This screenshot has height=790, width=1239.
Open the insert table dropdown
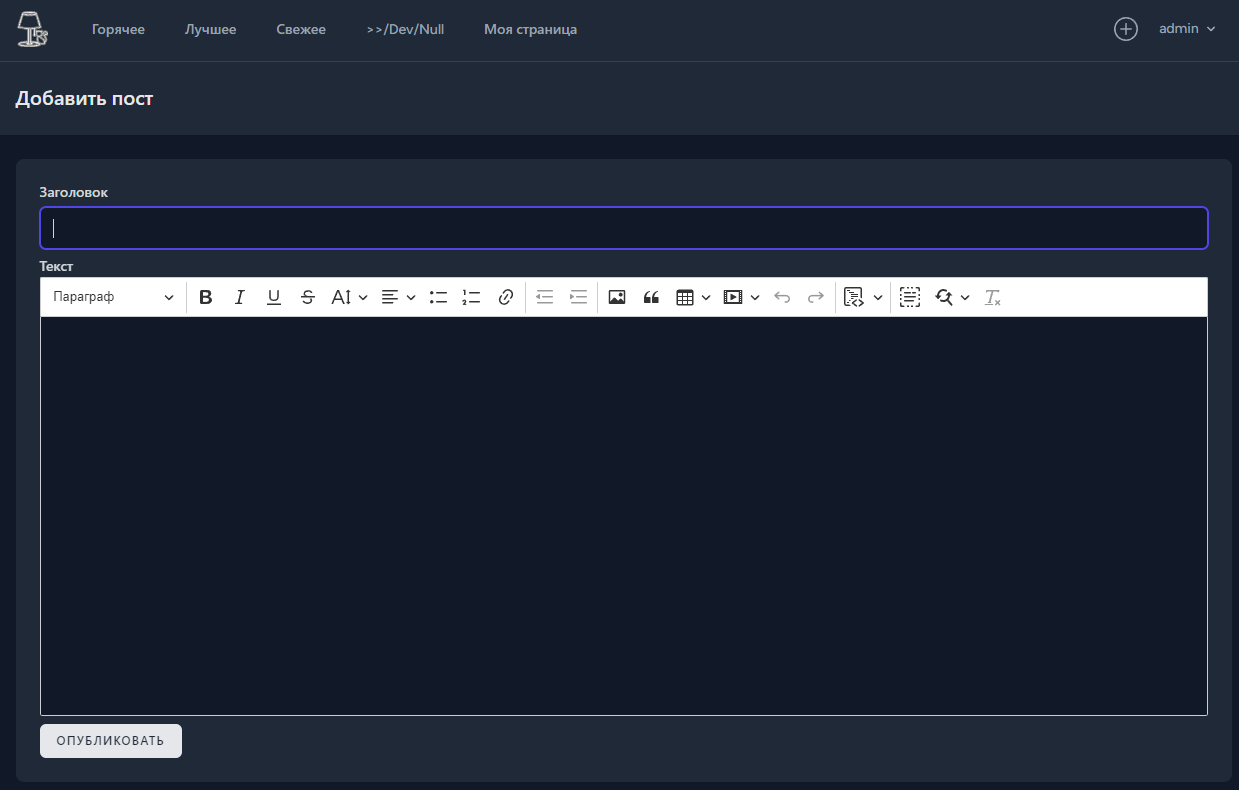[x=693, y=297]
